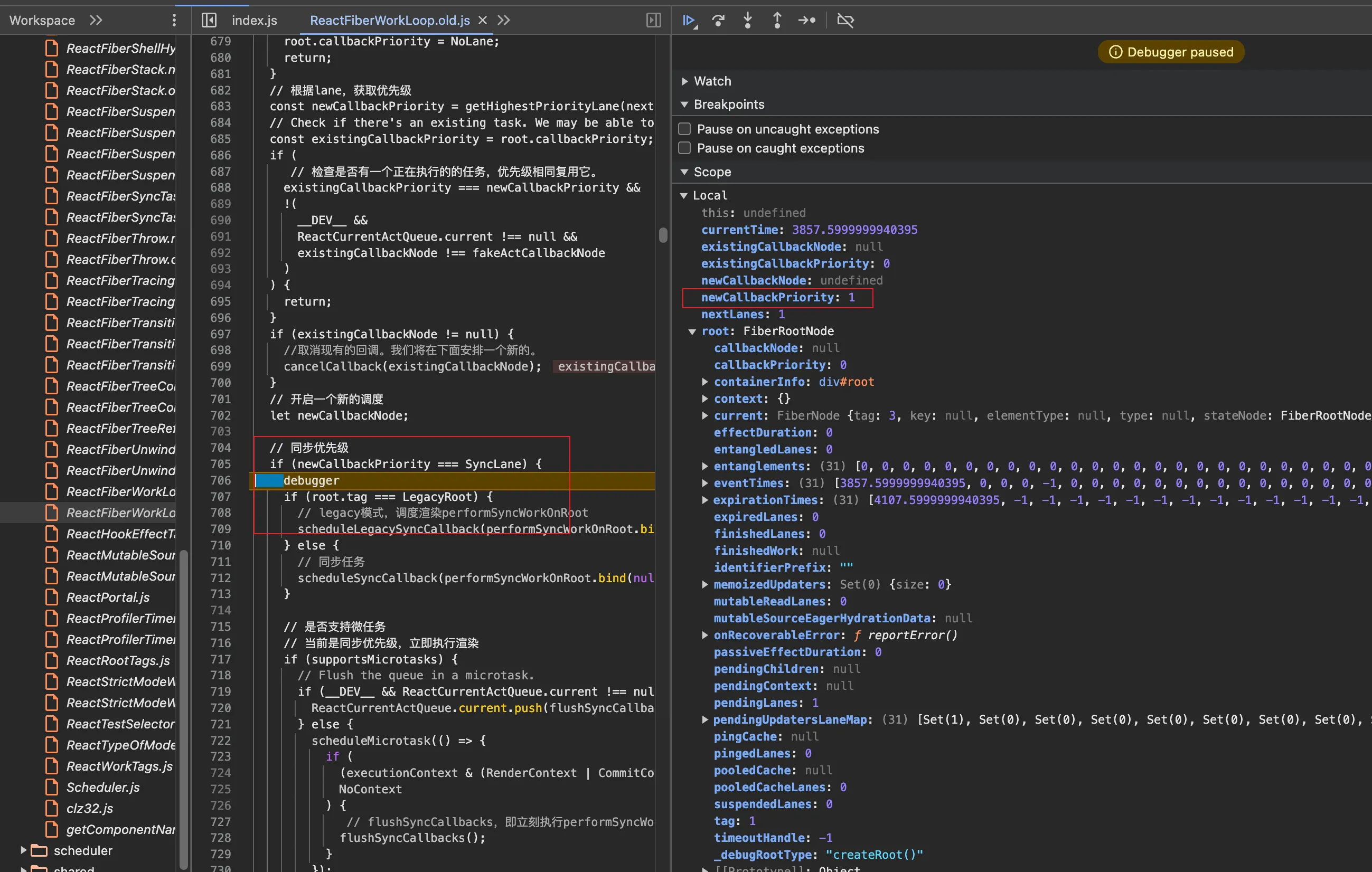This screenshot has width=1372, height=872.
Task: Step into next function call
Action: click(748, 21)
